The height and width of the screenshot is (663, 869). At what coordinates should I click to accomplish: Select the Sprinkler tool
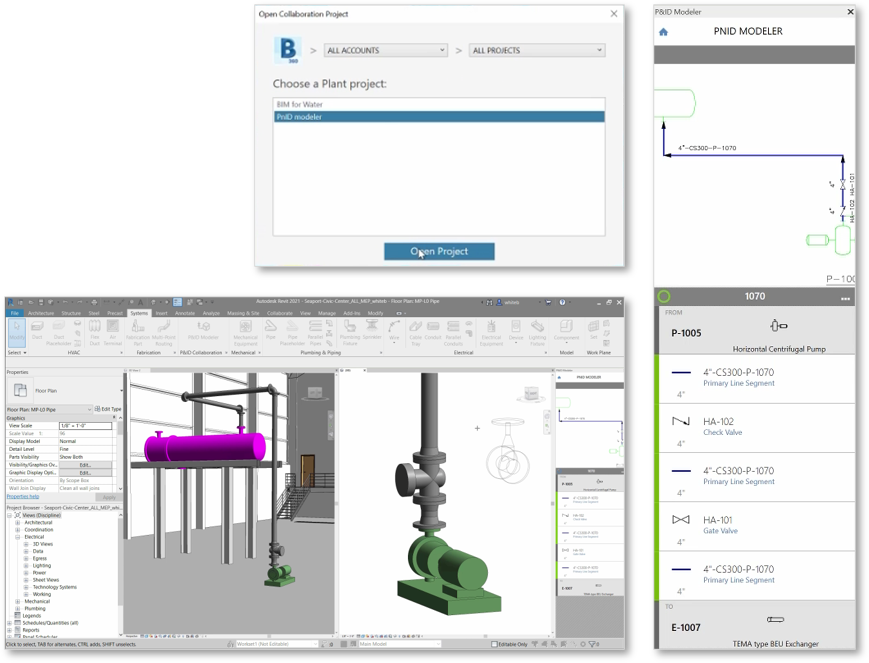(372, 330)
